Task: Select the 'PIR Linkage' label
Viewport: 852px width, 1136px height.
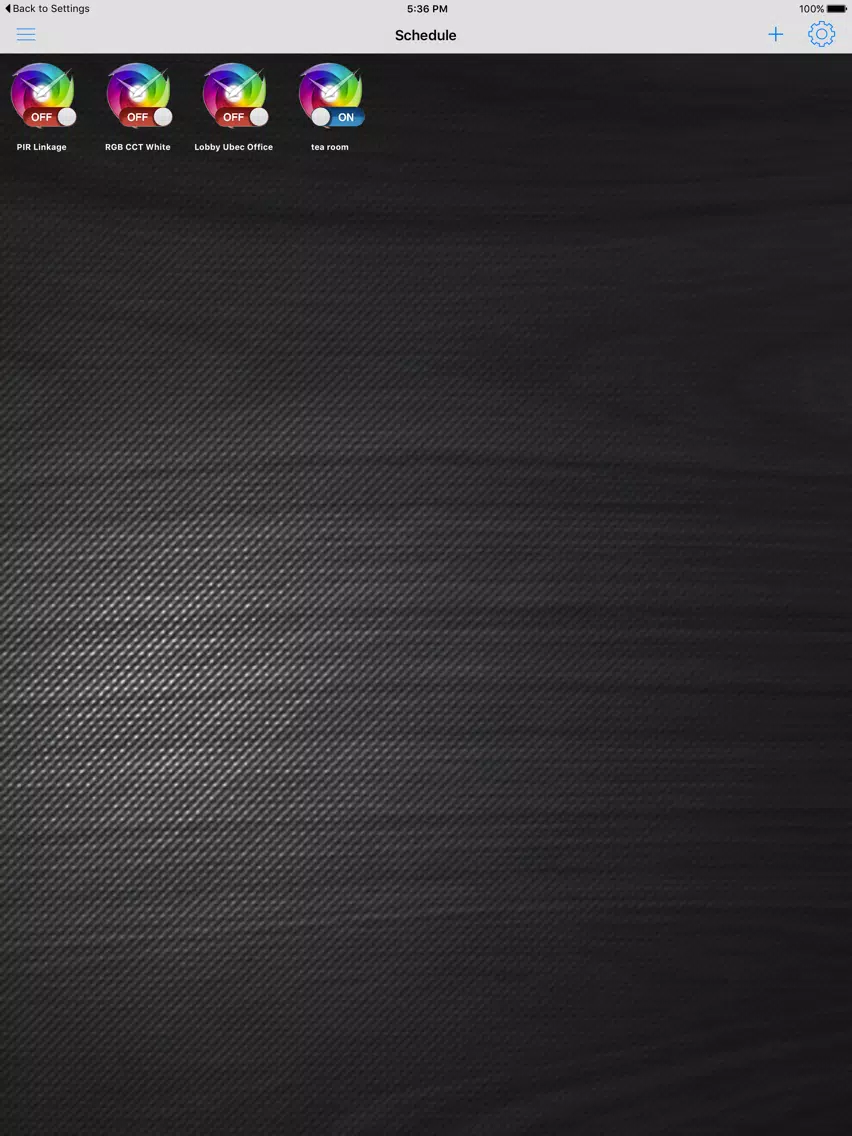Action: (x=41, y=147)
